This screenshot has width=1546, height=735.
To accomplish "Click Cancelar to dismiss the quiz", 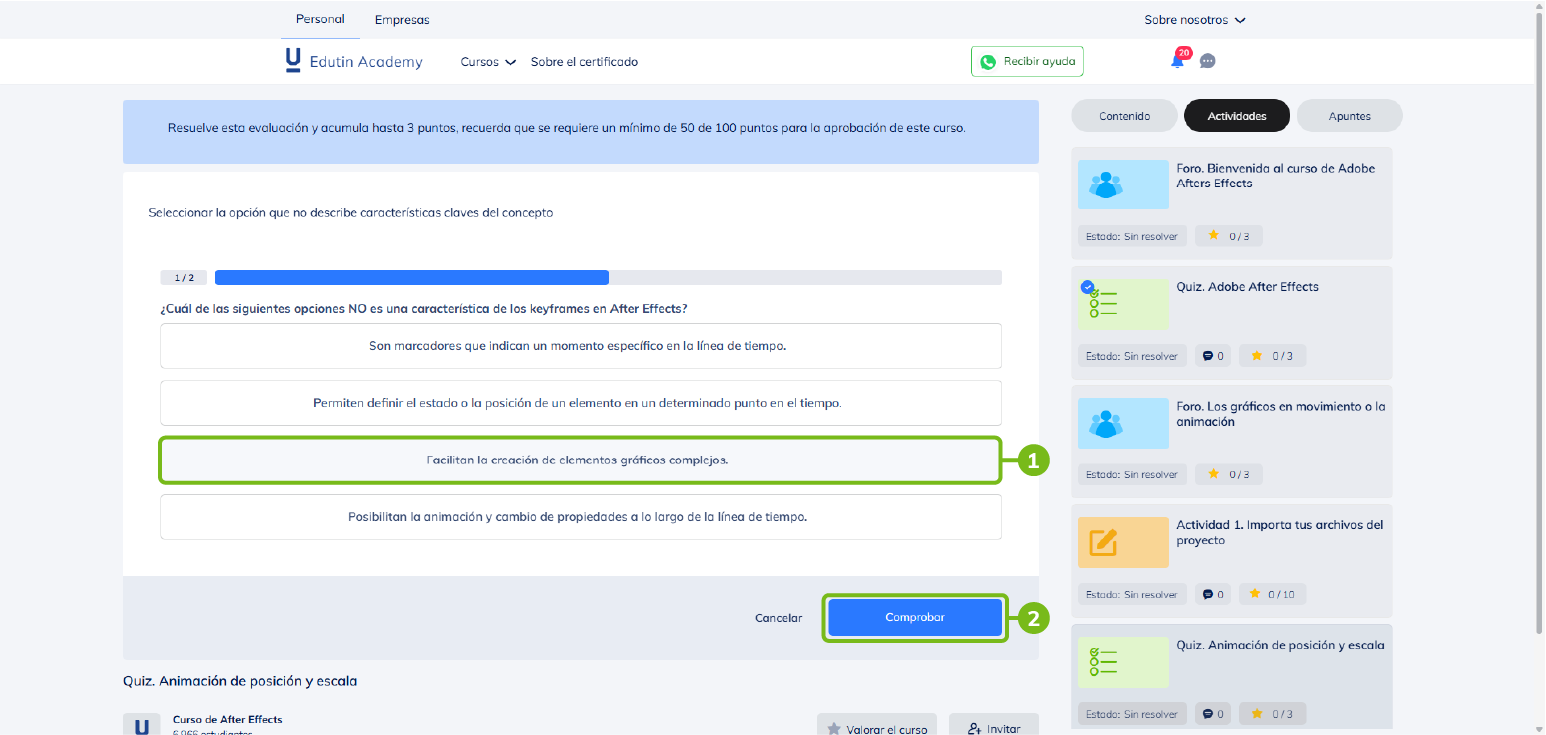I will pyautogui.click(x=778, y=618).
